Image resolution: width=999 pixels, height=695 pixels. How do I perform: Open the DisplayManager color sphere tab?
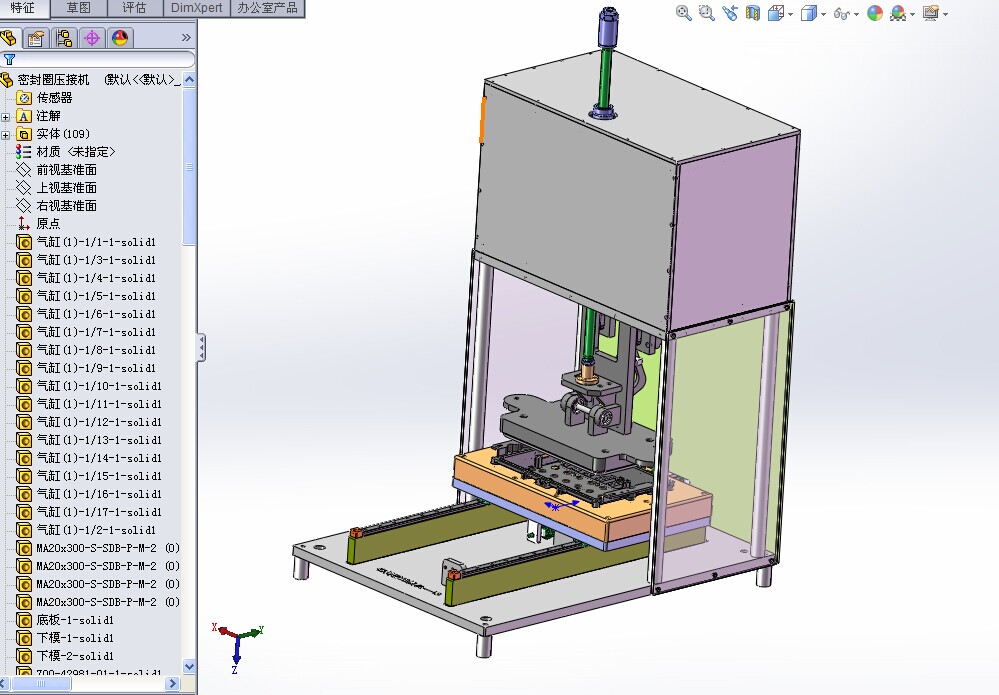[120, 38]
